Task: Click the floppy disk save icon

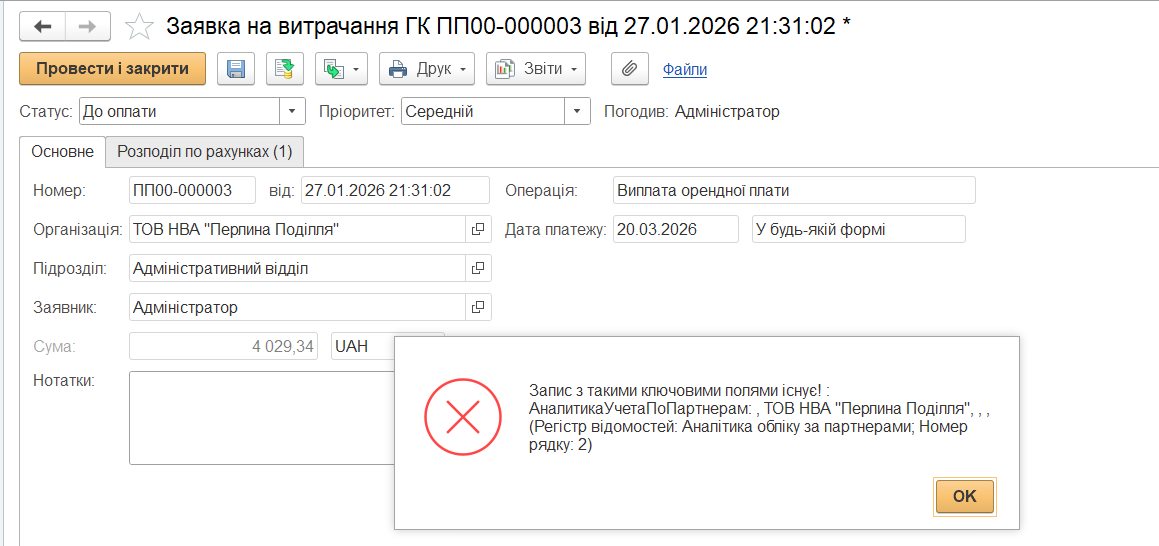Action: click(236, 69)
